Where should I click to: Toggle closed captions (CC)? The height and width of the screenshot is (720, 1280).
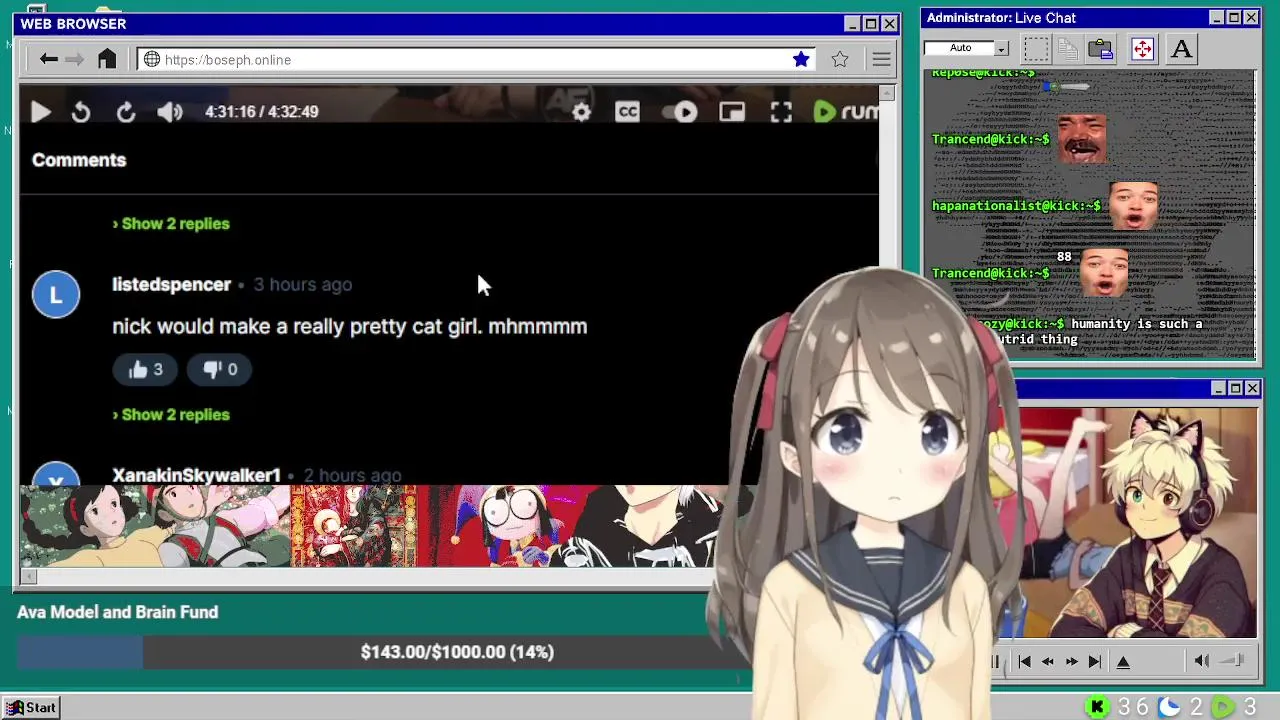tap(627, 112)
